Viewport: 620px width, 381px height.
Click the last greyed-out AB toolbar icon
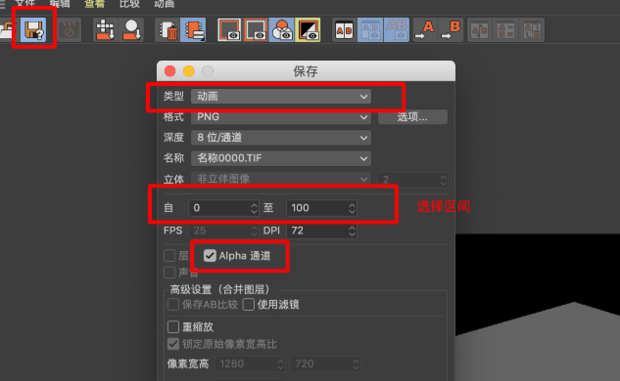pyautogui.click(x=532, y=30)
